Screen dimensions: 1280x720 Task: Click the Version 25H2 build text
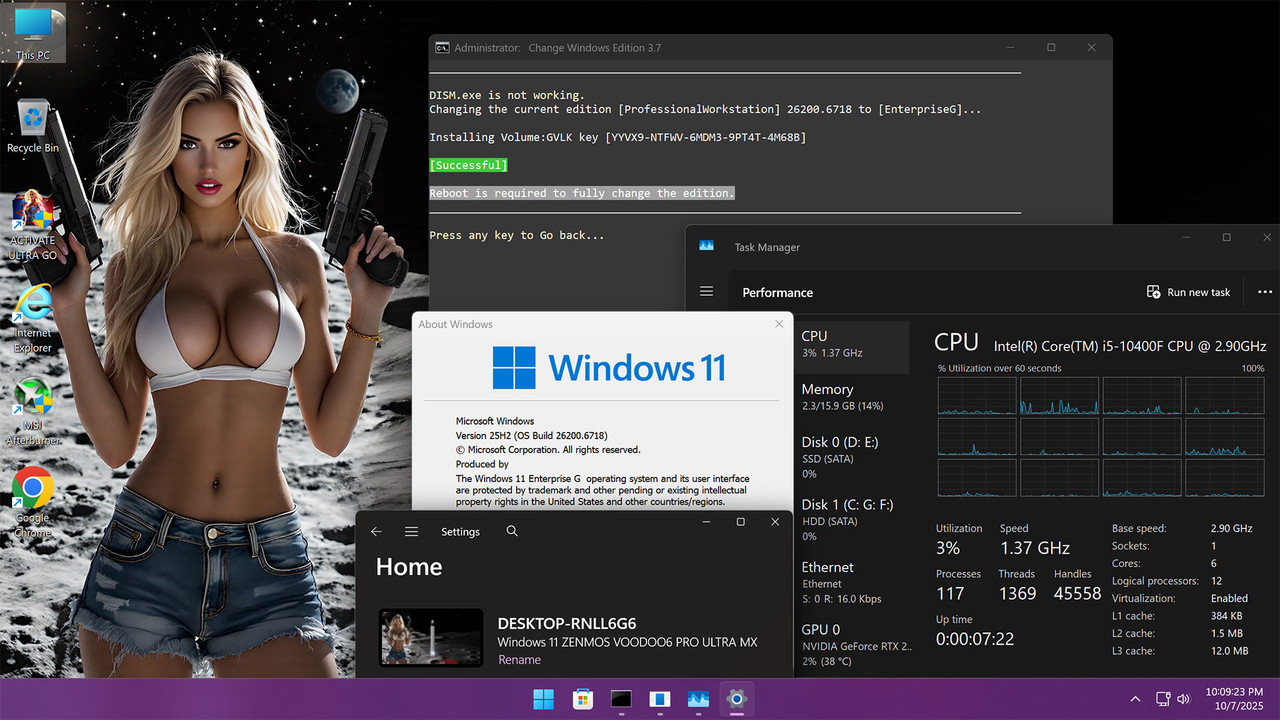pos(532,436)
